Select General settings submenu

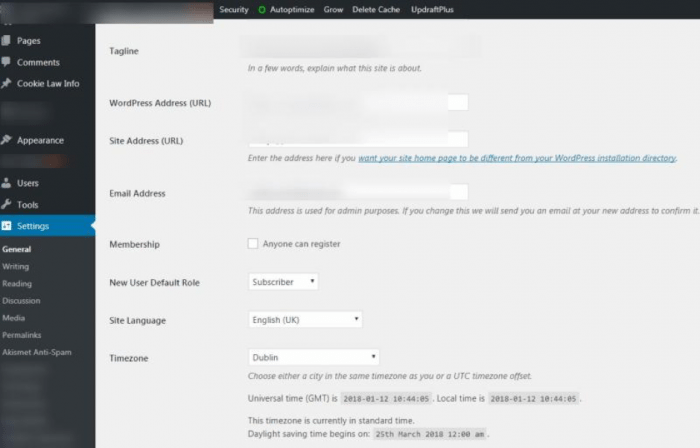(17, 249)
